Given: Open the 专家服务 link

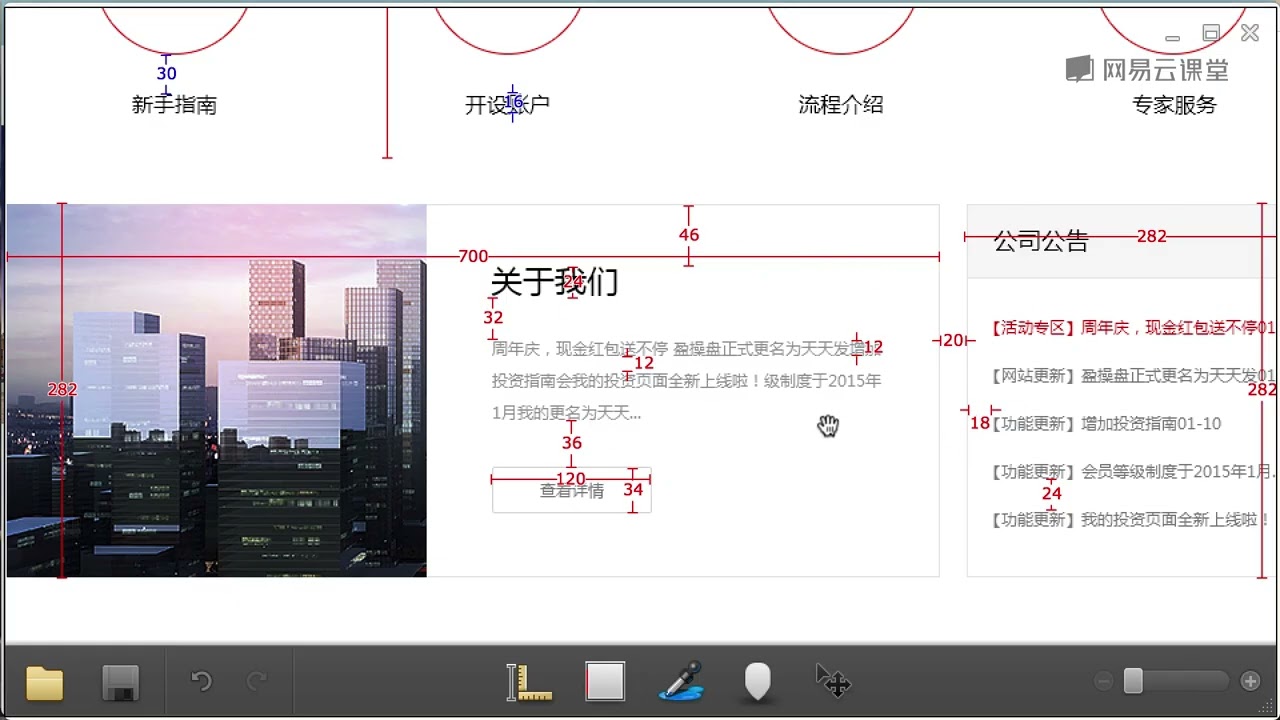Looking at the screenshot, I should pyautogui.click(x=1174, y=105).
